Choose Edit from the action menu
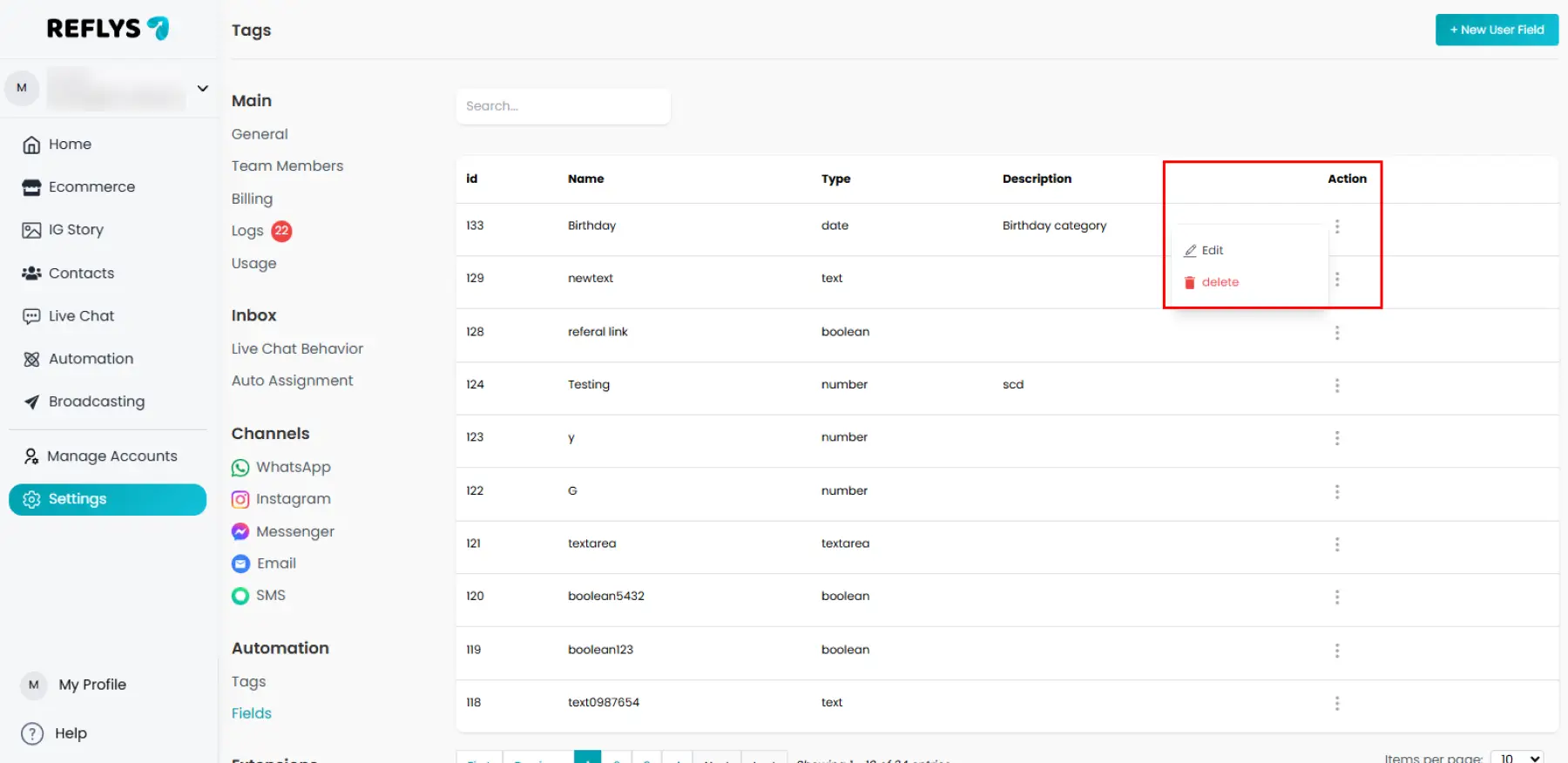 click(1212, 251)
